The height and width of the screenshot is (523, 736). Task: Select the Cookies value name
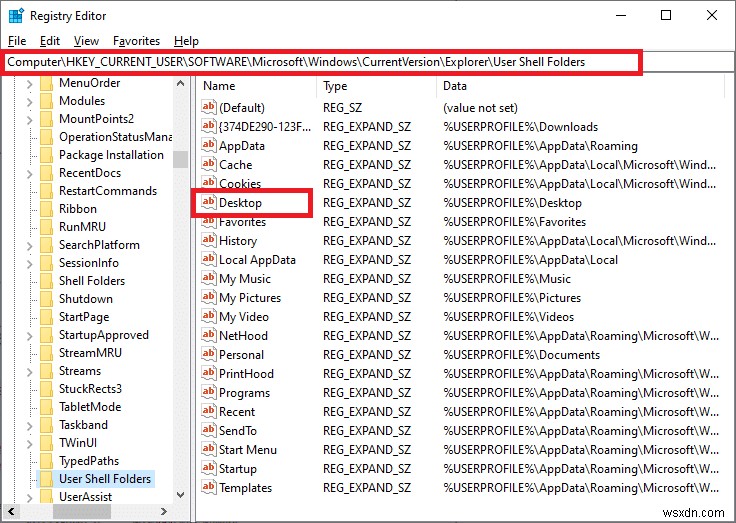click(240, 184)
